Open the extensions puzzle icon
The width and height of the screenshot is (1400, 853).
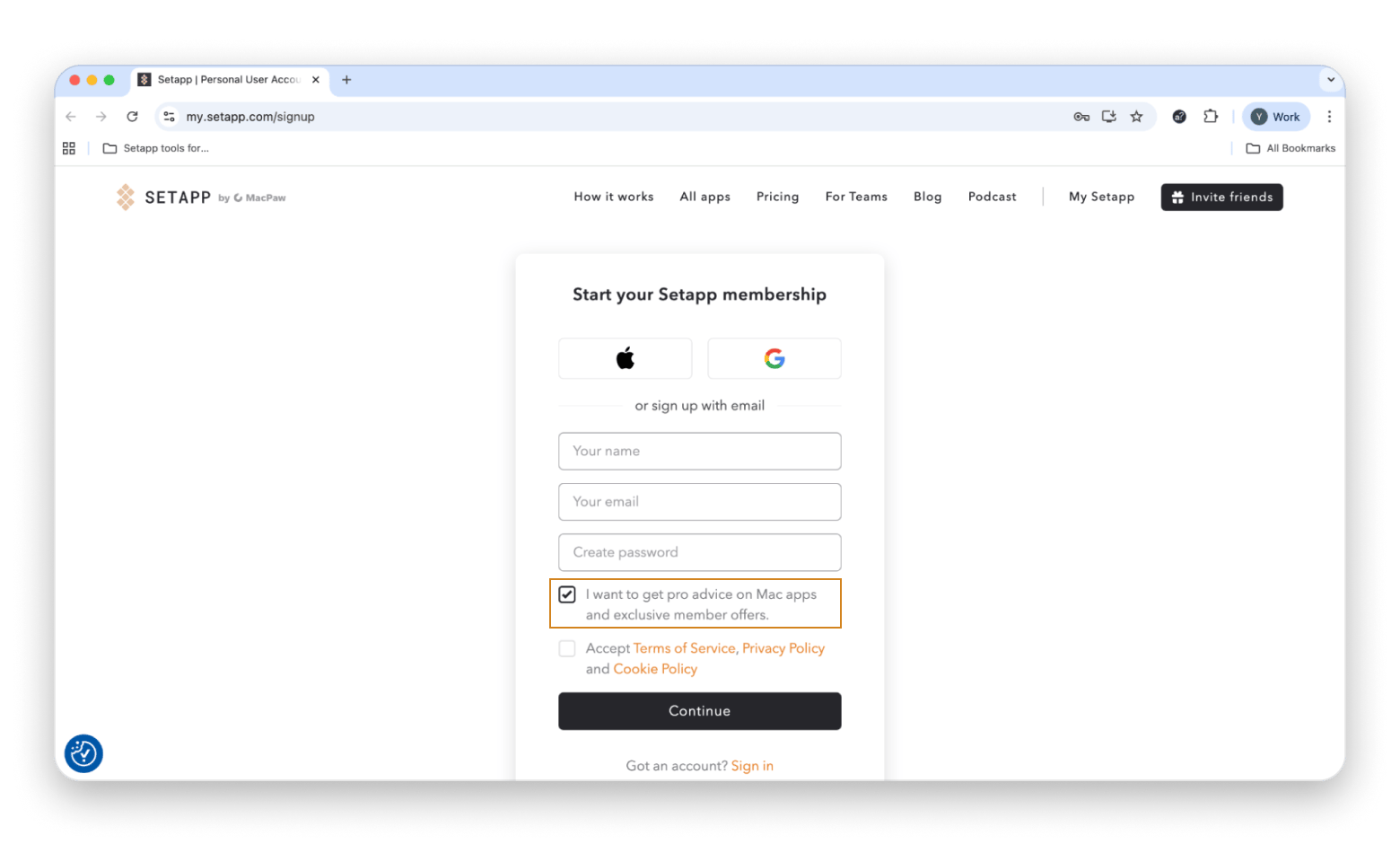click(x=1211, y=117)
